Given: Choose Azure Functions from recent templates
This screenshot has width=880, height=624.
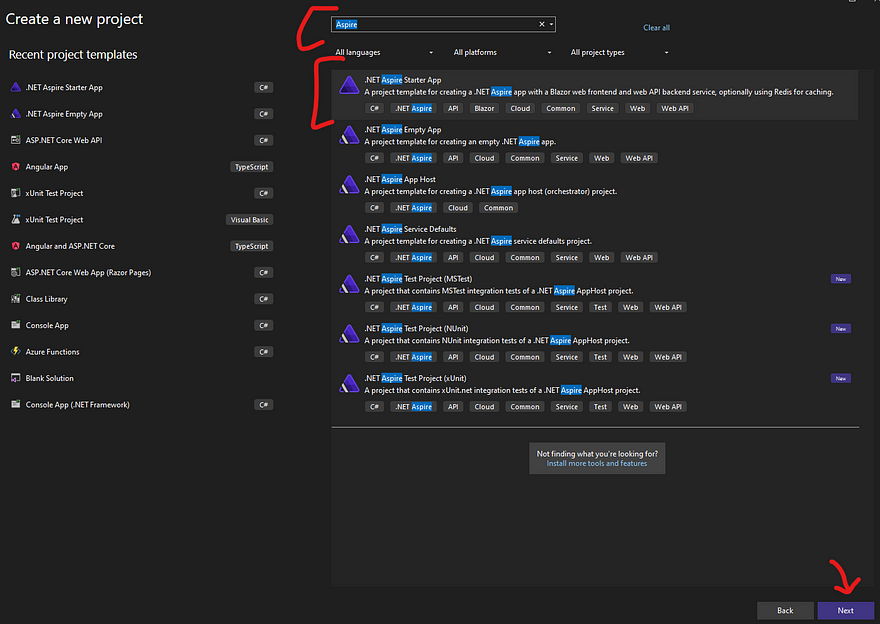Looking at the screenshot, I should [141, 351].
